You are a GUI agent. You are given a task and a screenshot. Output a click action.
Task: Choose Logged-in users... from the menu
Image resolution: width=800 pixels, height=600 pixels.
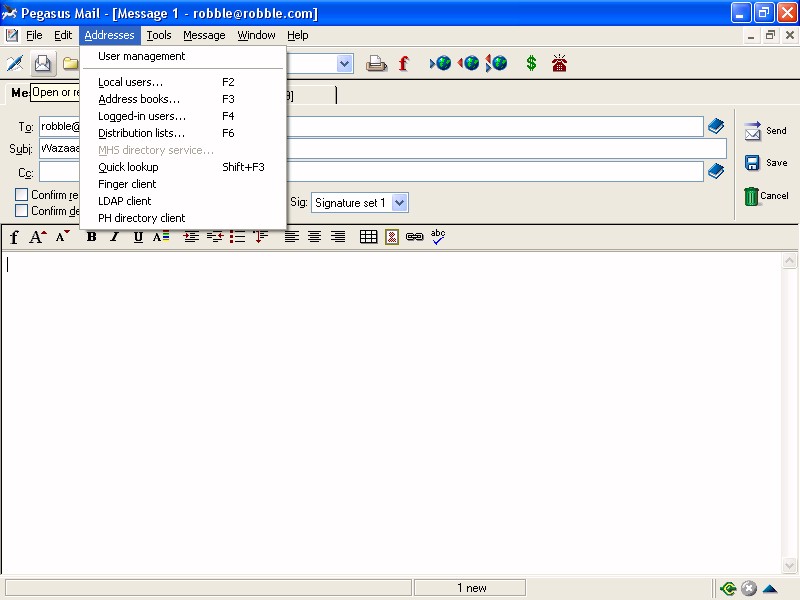[x=183, y=116]
